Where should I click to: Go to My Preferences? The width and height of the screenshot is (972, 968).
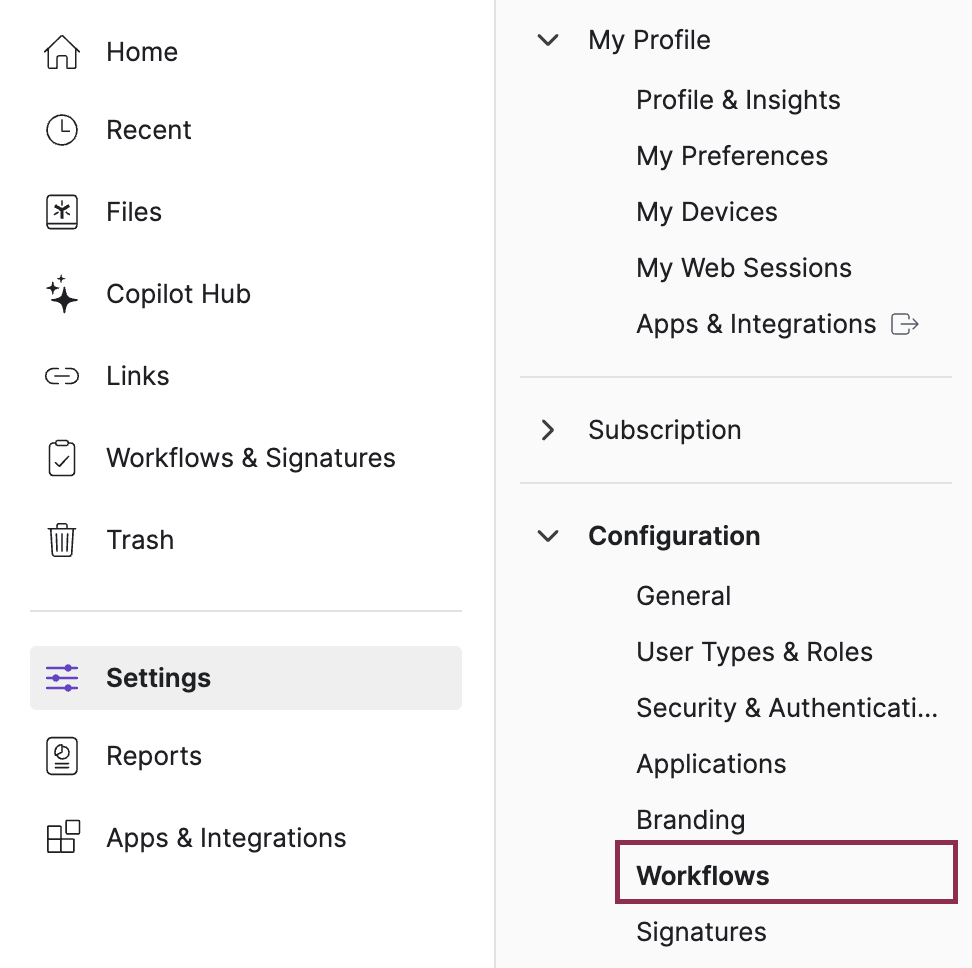click(x=731, y=156)
